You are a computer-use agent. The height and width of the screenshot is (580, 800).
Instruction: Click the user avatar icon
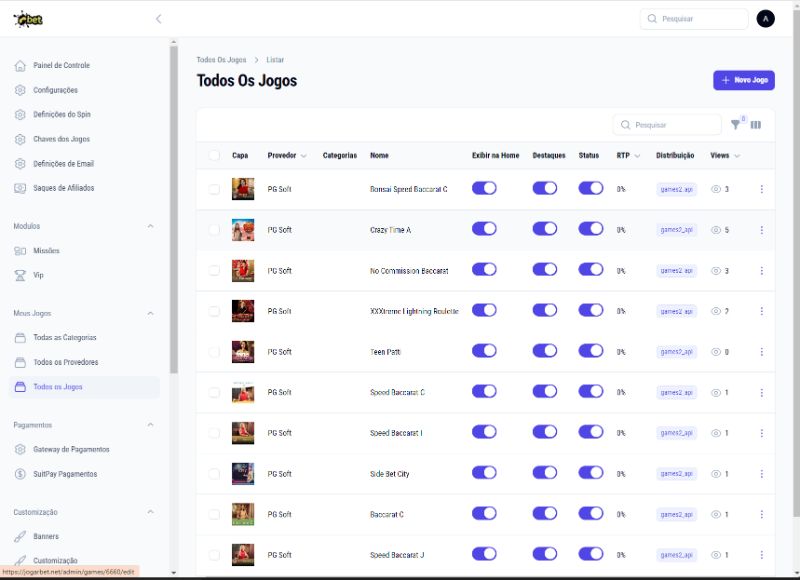click(765, 19)
